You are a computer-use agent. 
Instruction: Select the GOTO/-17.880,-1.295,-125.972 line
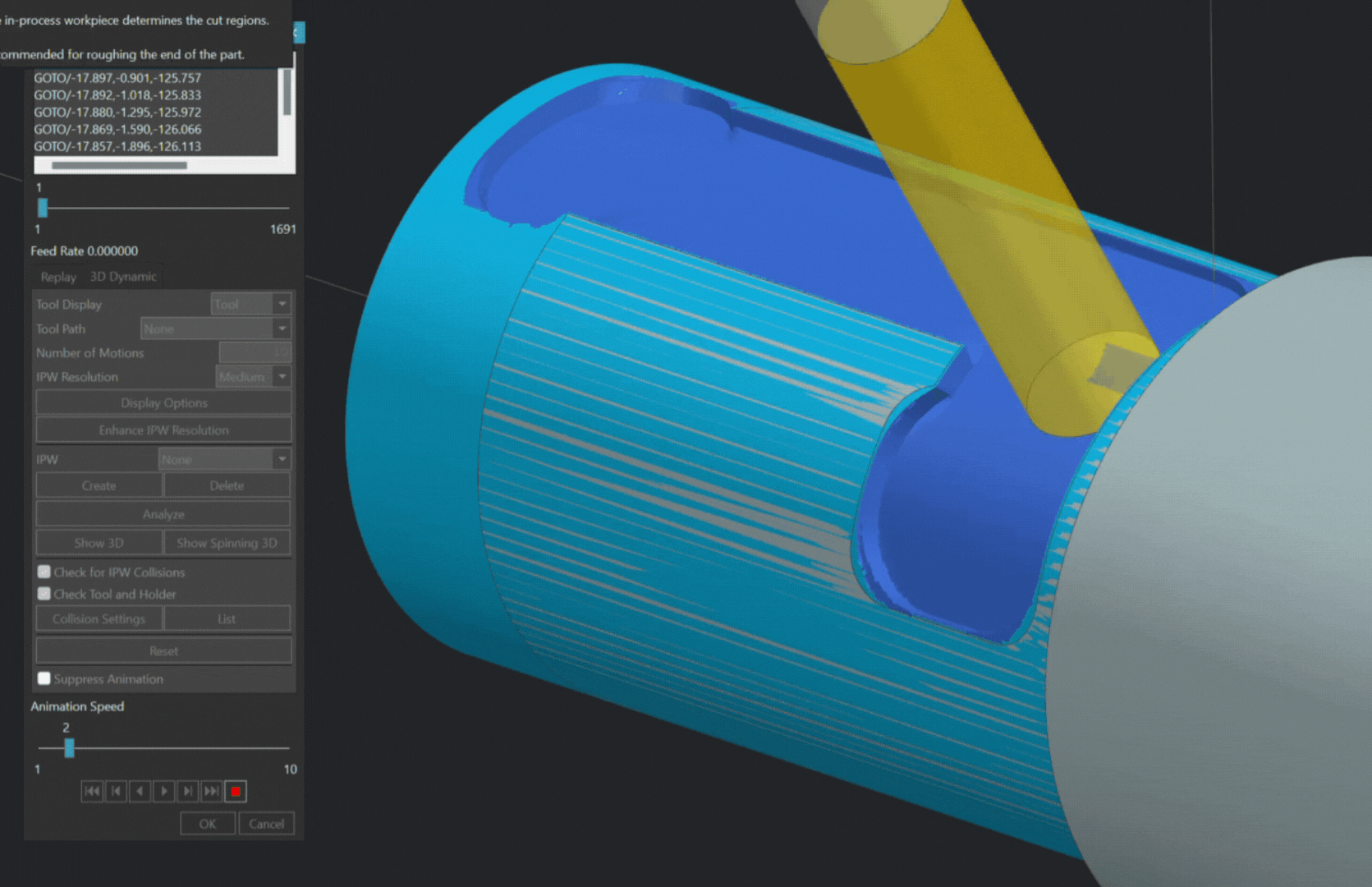[117, 112]
